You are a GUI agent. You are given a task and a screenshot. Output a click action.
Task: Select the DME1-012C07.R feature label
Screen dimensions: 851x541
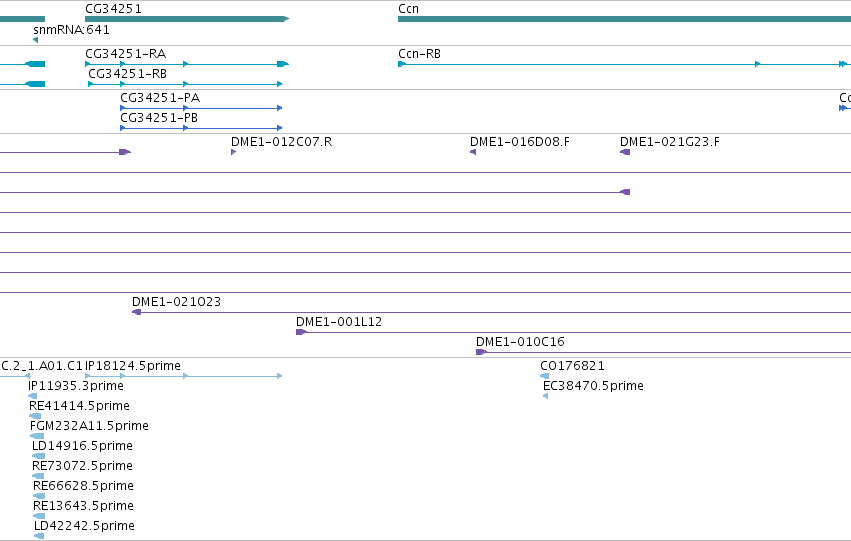click(x=281, y=142)
